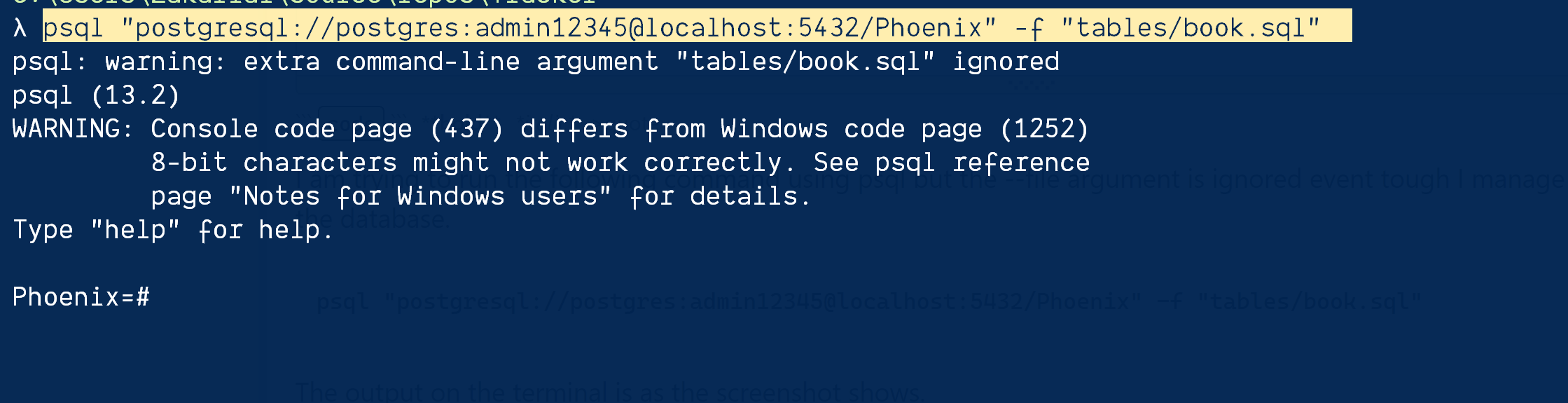Place cursor right after the Phoenix=# prompt
The height and width of the screenshot is (403, 1568).
(154, 297)
